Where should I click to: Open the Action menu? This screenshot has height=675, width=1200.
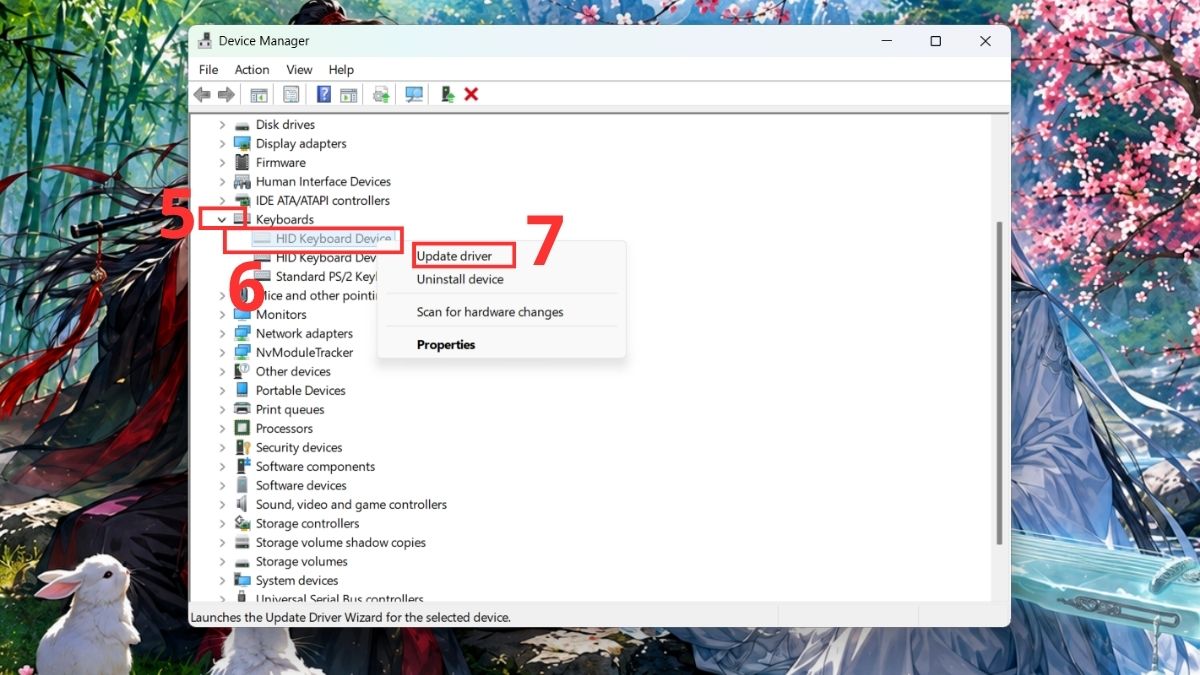click(252, 69)
